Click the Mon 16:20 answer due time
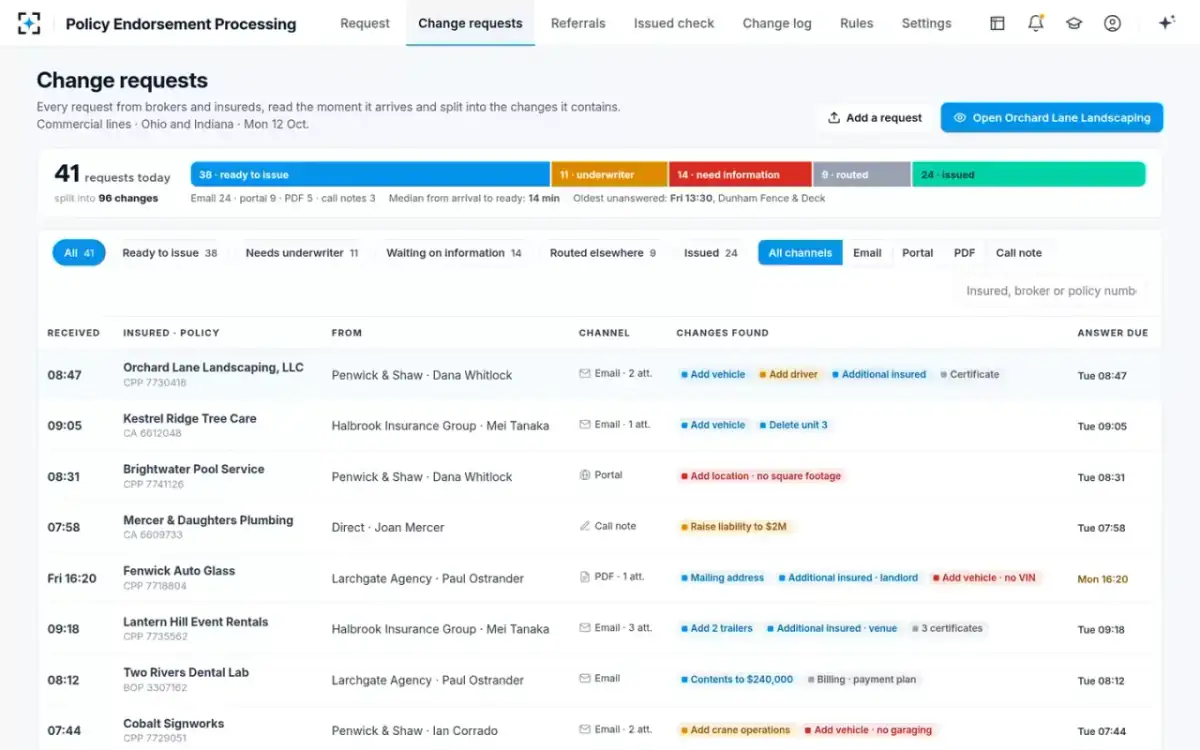Image resolution: width=1200 pixels, height=750 pixels. (1102, 579)
